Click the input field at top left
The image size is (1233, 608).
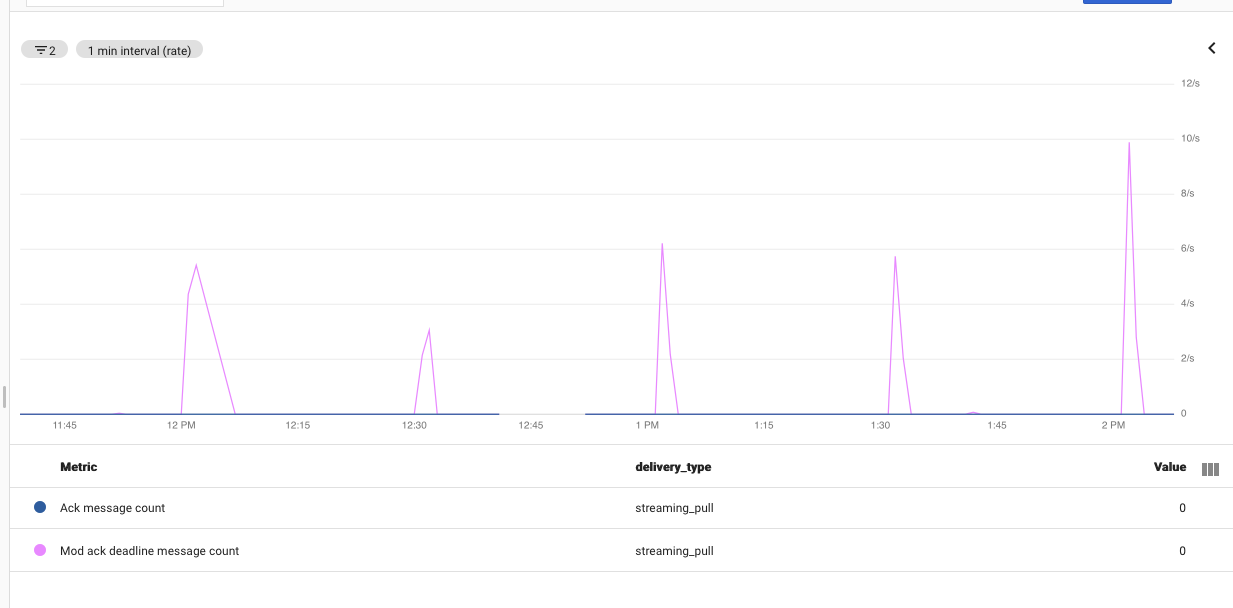(x=124, y=3)
